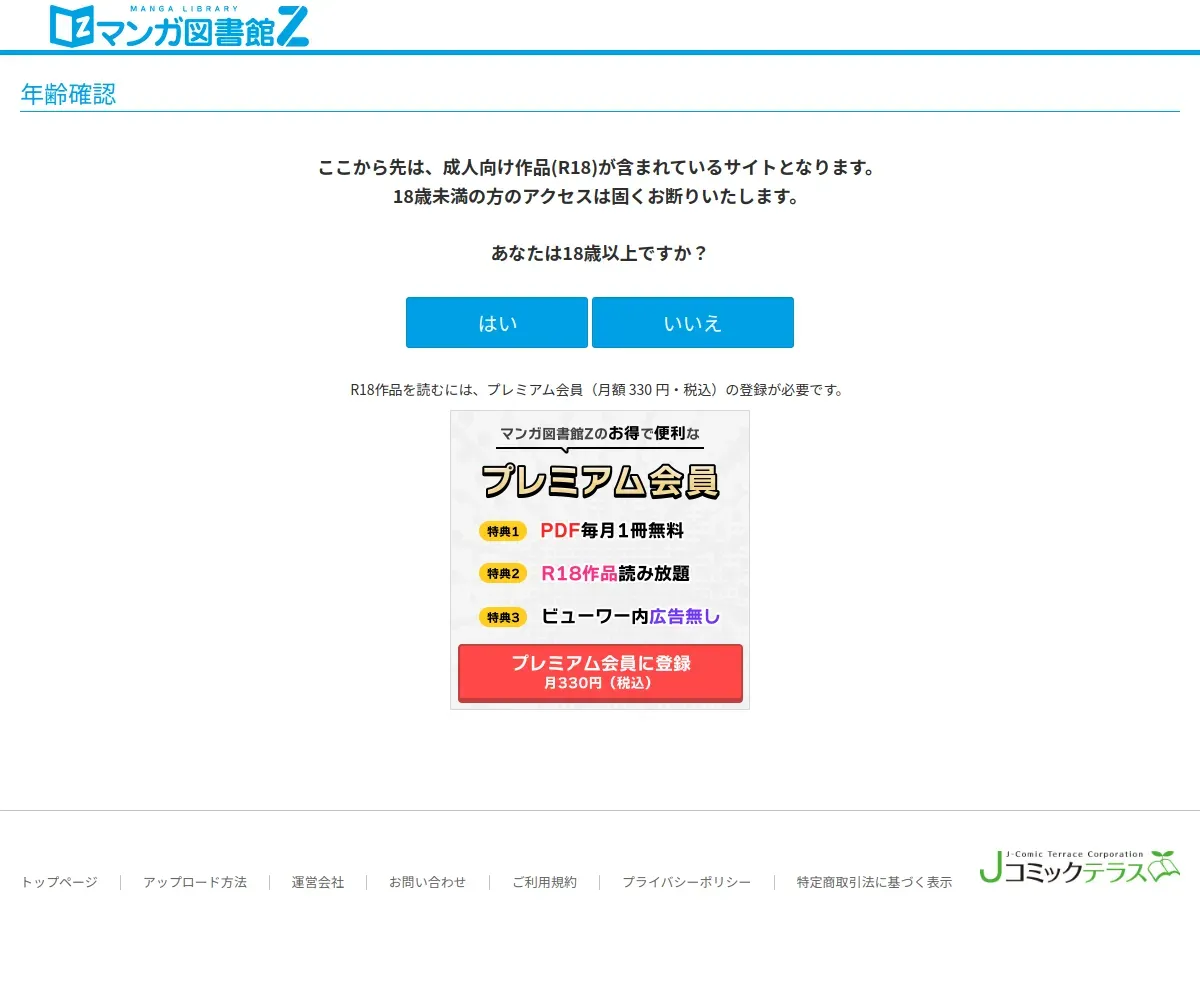The image size is (1200, 1000).
Task: Open the お問い合わせ footer link
Action: [x=428, y=882]
